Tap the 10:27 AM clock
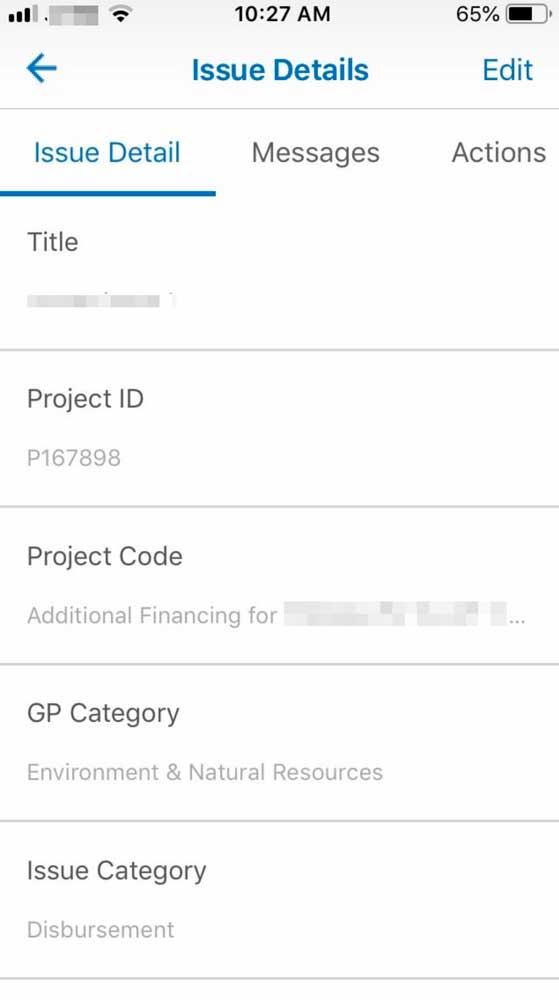This screenshot has height=1000, width=559. coord(282,14)
